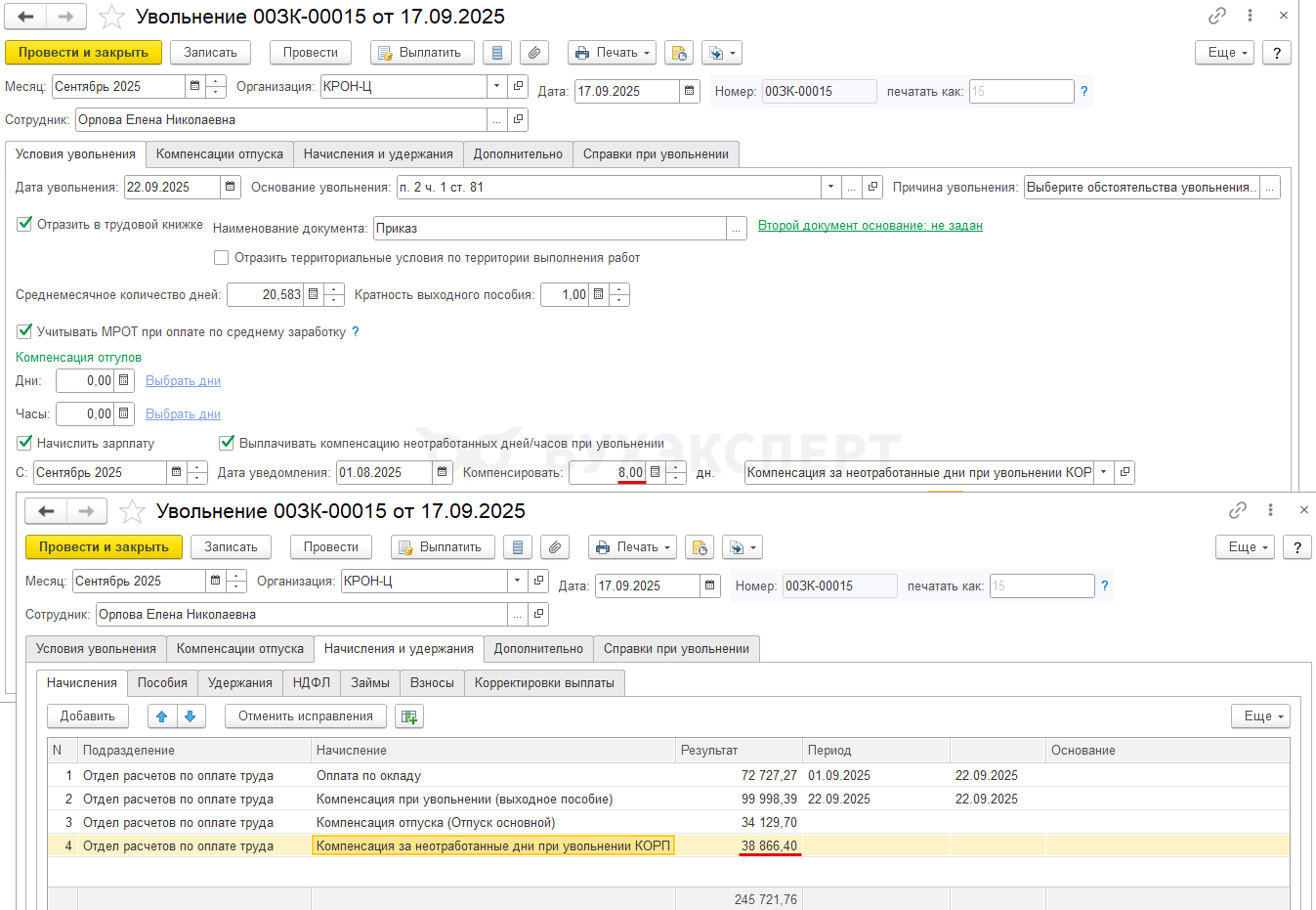Open Второй документ основание link
Image resolution: width=1316 pixels, height=910 pixels.
pyautogui.click(x=870, y=226)
